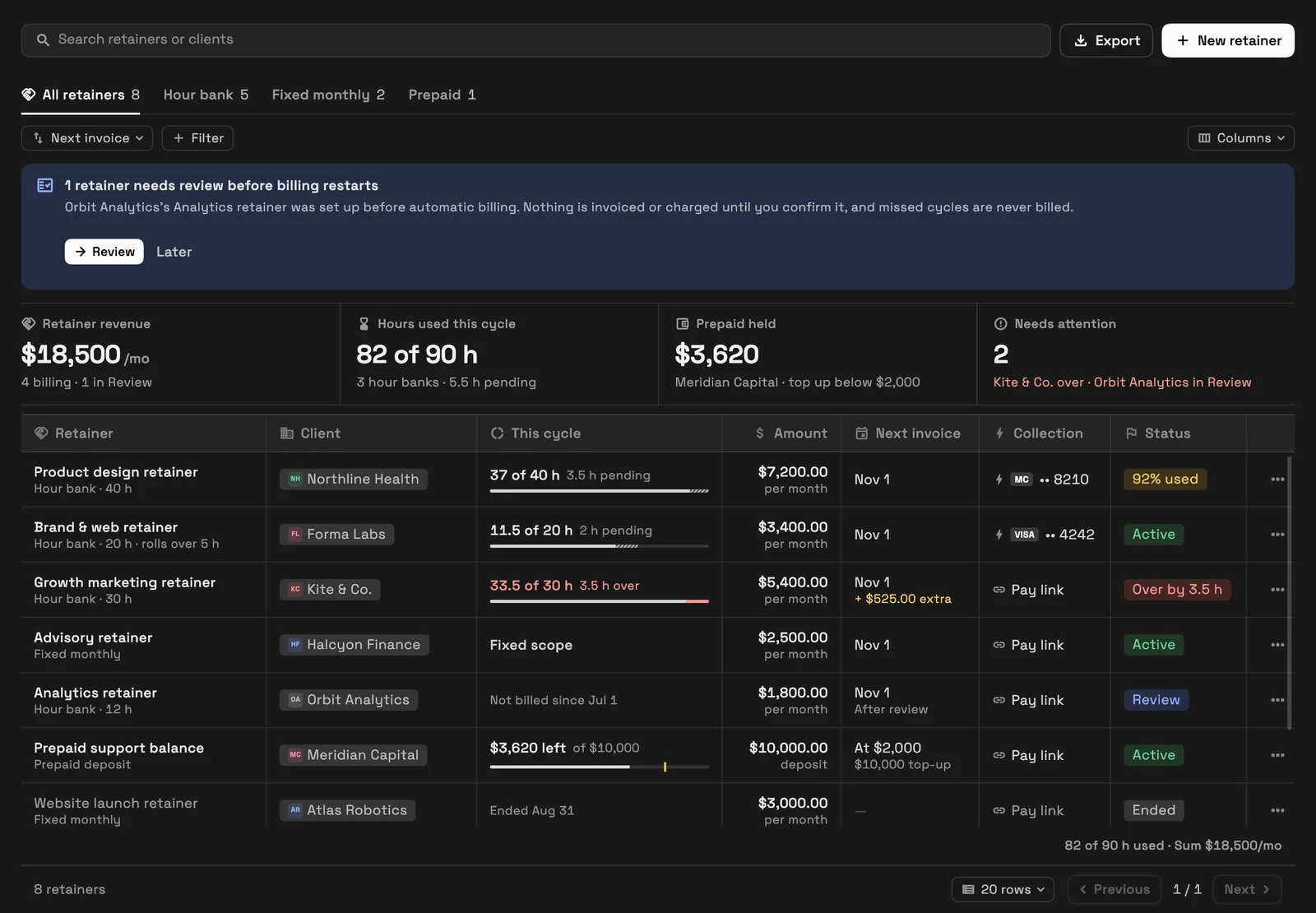Change the 20 rows page size
Viewport: 1316px width, 913px height.
tap(1003, 889)
